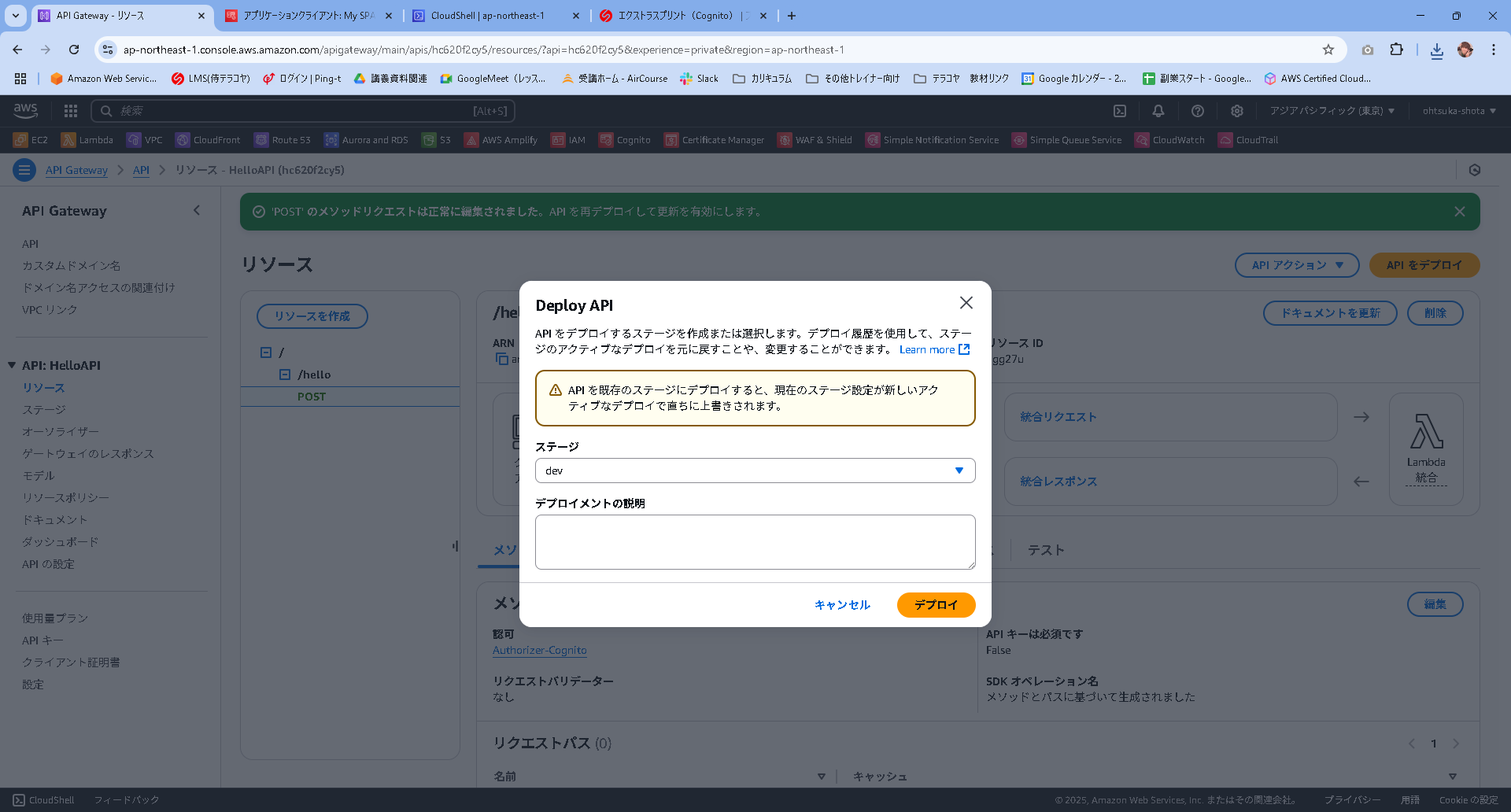Open the console help icon
The image size is (1511, 812).
pos(1198,110)
